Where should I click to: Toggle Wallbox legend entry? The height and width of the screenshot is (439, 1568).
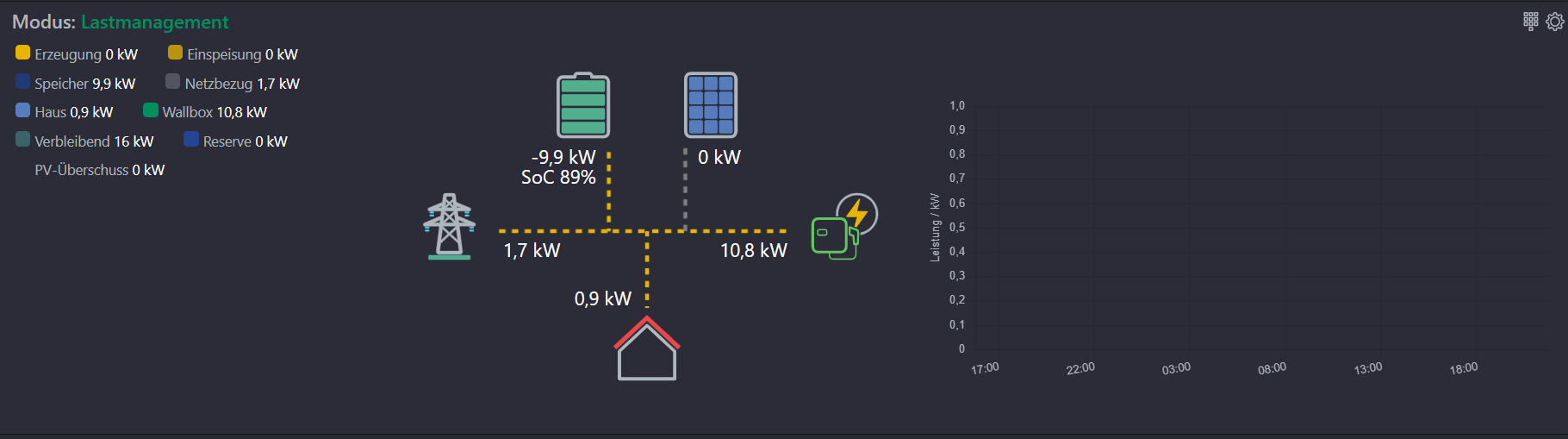[205, 112]
